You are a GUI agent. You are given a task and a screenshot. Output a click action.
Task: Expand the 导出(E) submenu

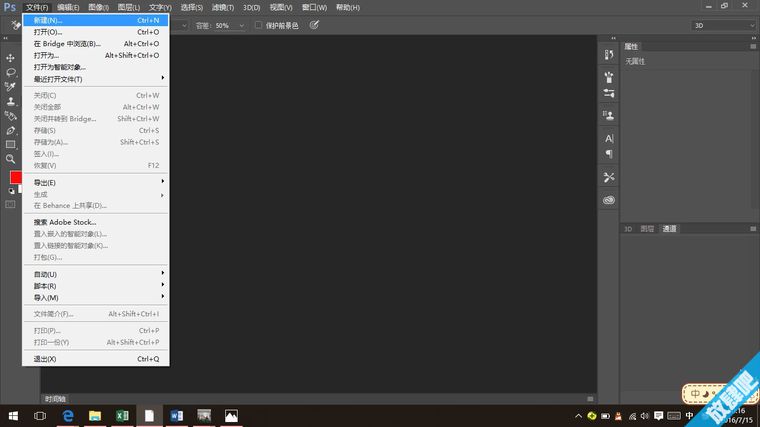coord(96,182)
